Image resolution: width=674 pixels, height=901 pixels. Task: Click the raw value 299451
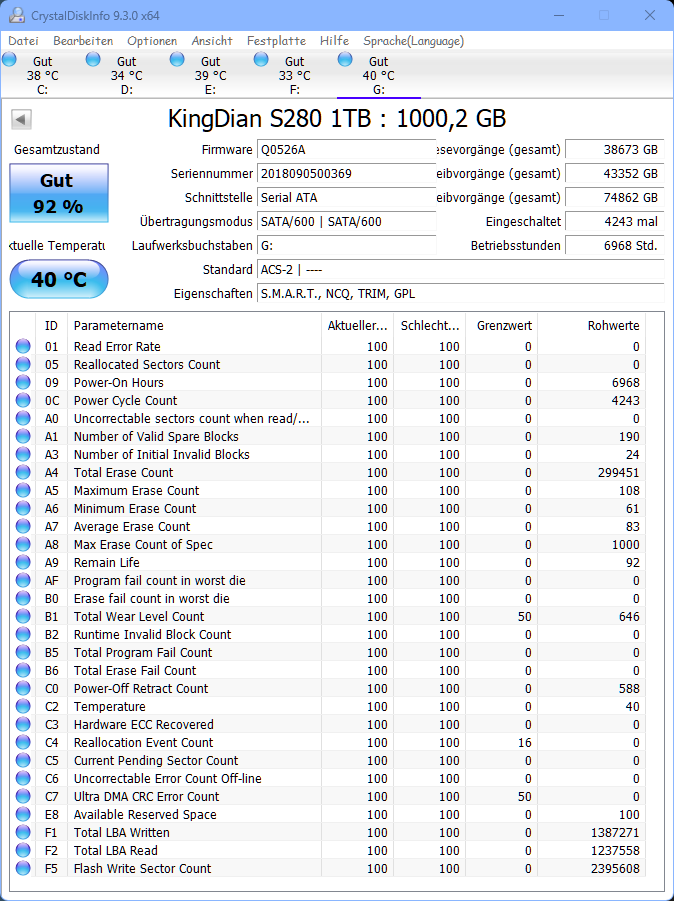pyautogui.click(x=619, y=472)
